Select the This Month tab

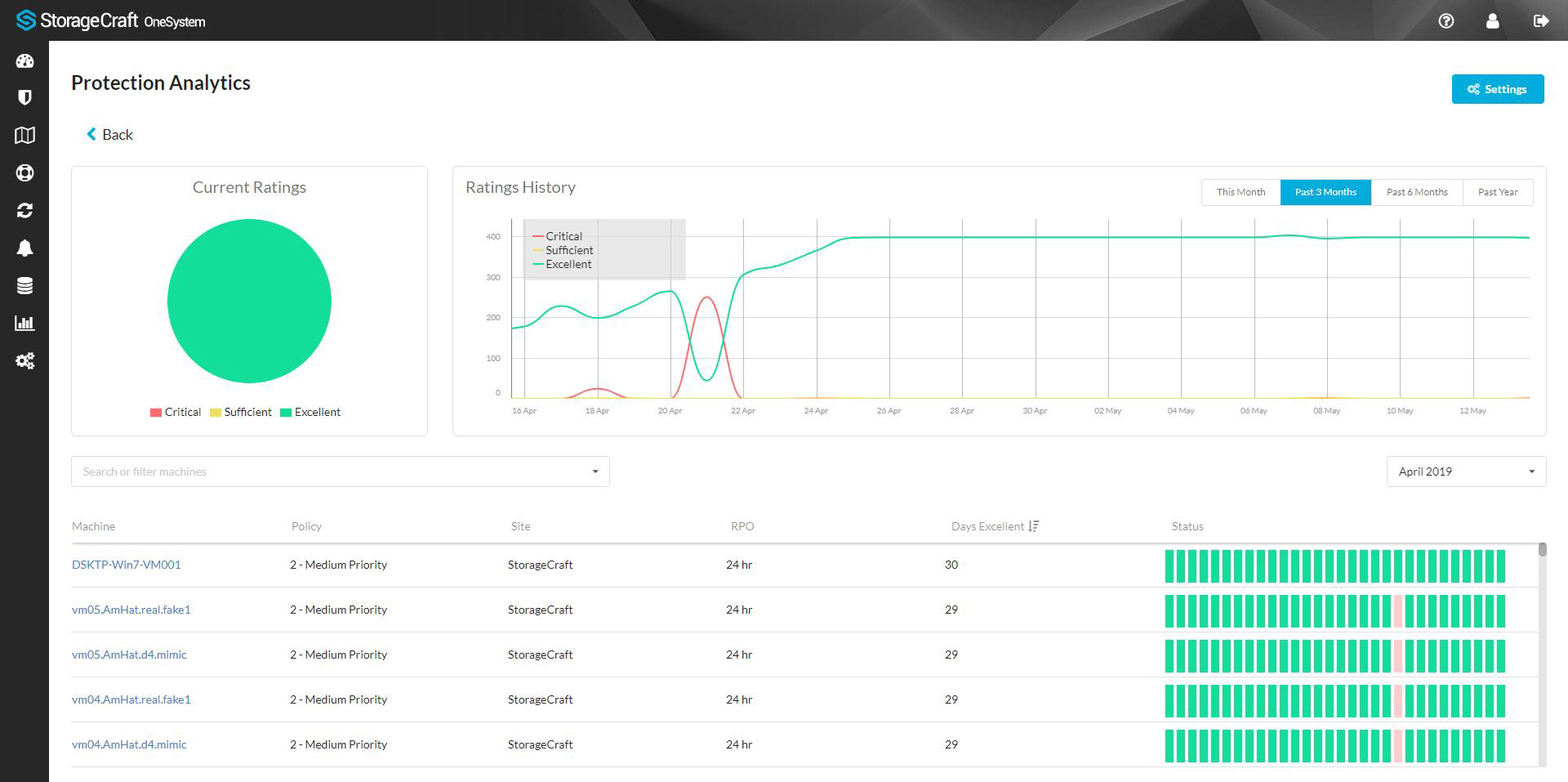tap(1241, 192)
